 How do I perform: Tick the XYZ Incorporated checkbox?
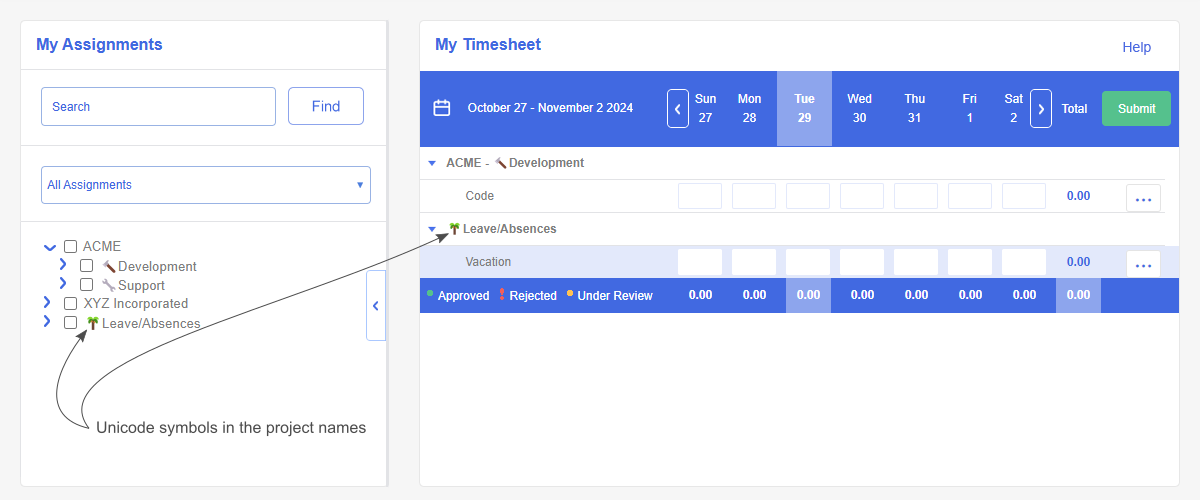point(71,303)
